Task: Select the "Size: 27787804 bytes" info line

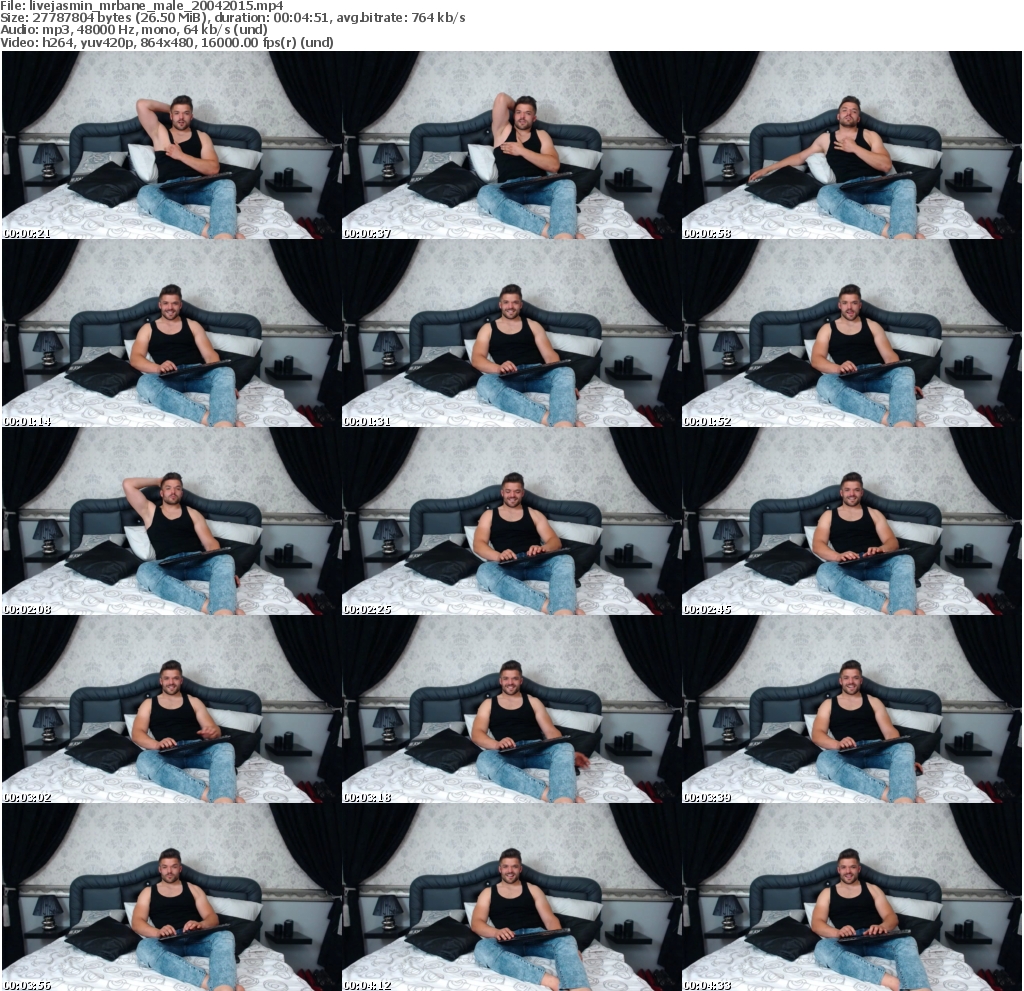Action: point(232,18)
